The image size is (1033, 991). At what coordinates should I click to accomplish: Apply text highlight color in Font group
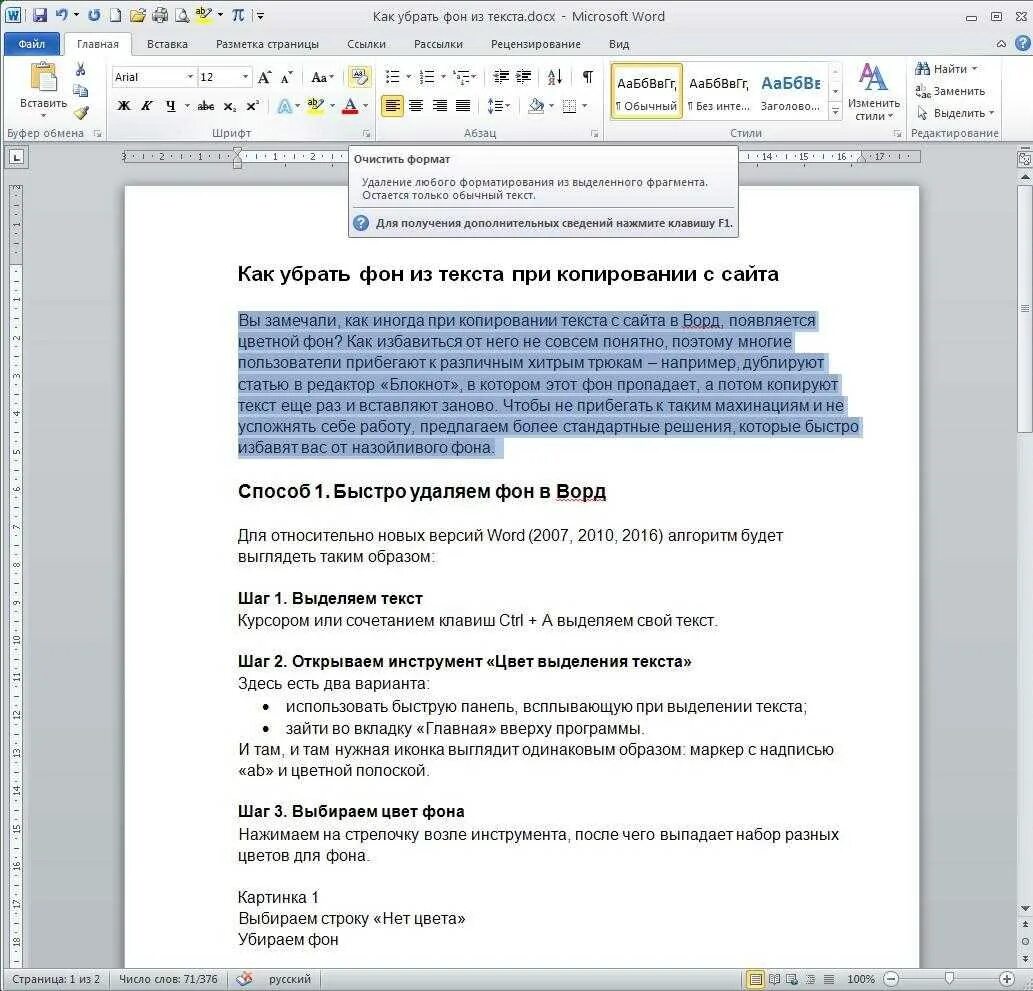coord(316,105)
